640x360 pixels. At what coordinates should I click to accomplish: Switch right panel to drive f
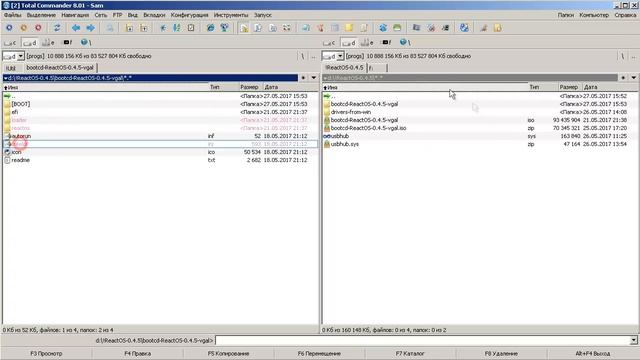tap(386, 42)
